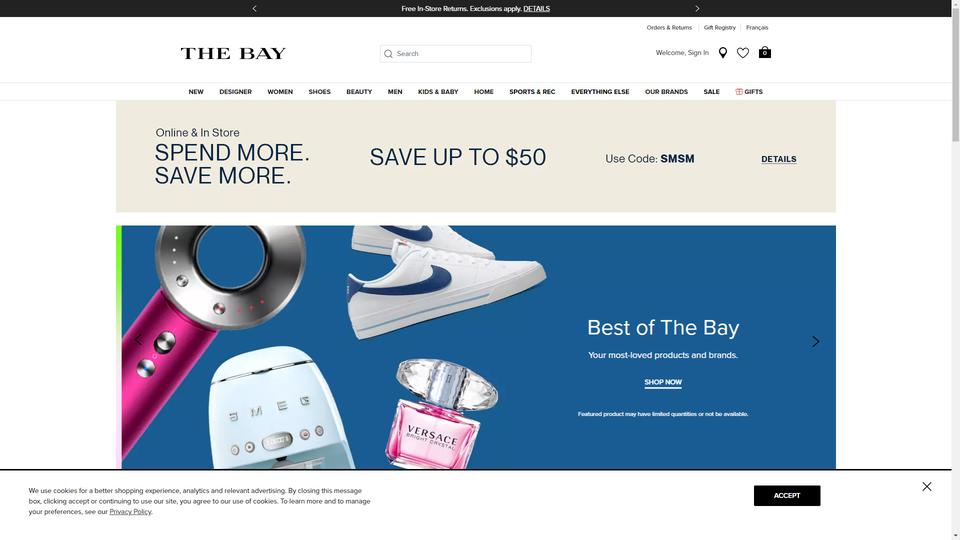Open the Privacy Policy link
960x540 pixels.
[130, 512]
